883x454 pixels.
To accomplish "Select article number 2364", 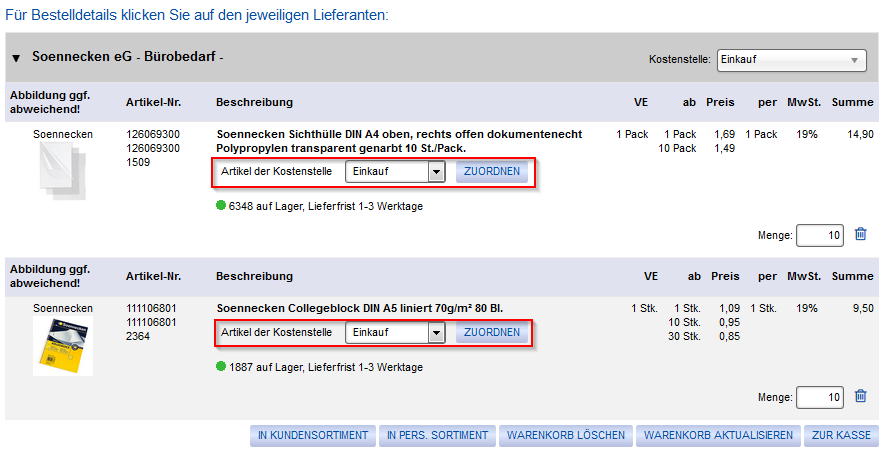I will tap(138, 336).
